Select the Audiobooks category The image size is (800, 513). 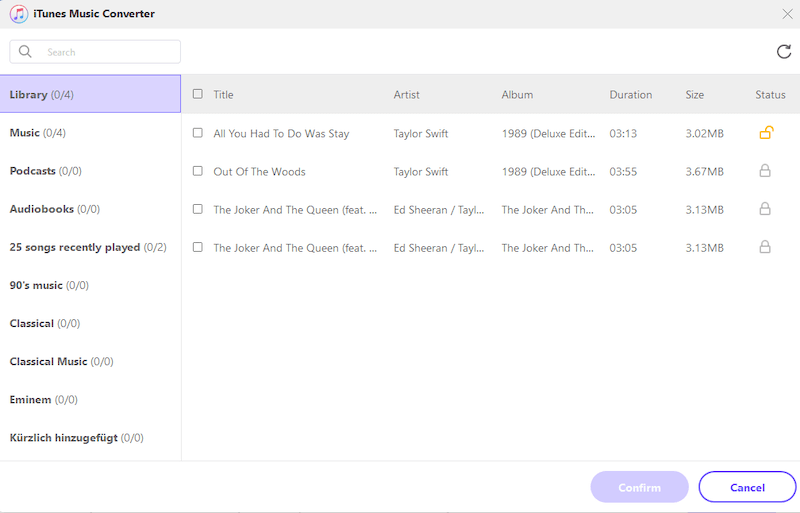(54, 209)
